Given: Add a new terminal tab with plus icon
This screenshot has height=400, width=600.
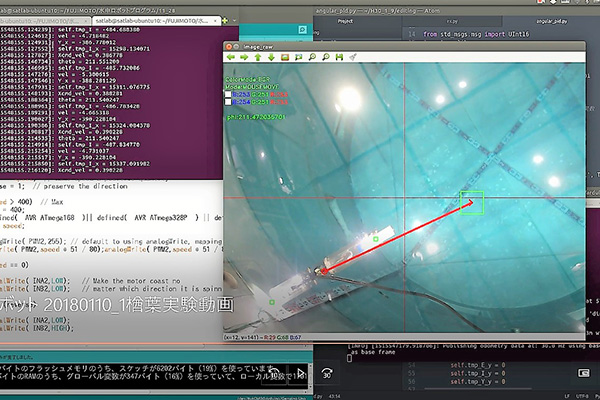Looking at the screenshot, I should pos(225,21).
